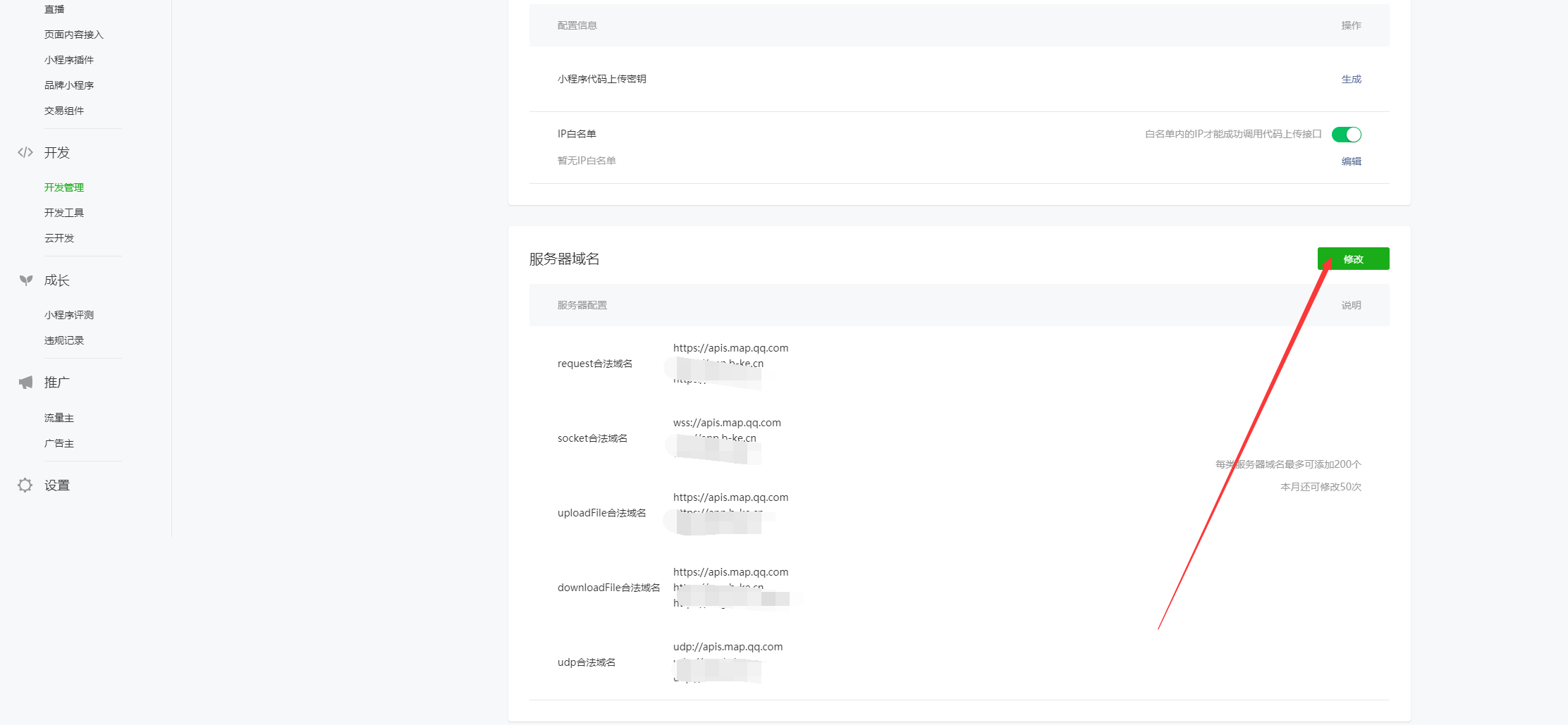Select 广告主 sidebar item
Viewport: 1568px width, 725px height.
[x=59, y=443]
